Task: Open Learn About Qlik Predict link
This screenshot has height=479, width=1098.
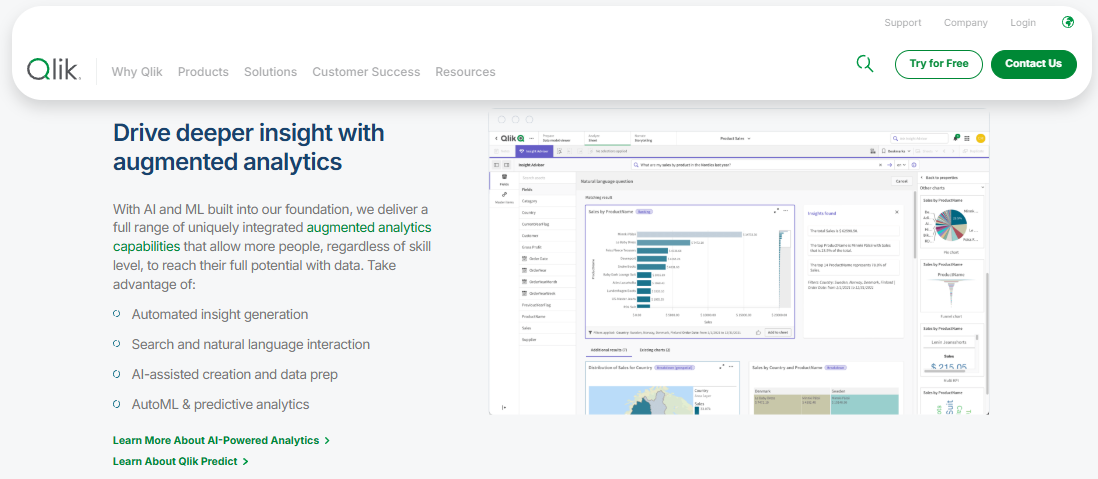Action: click(x=181, y=461)
